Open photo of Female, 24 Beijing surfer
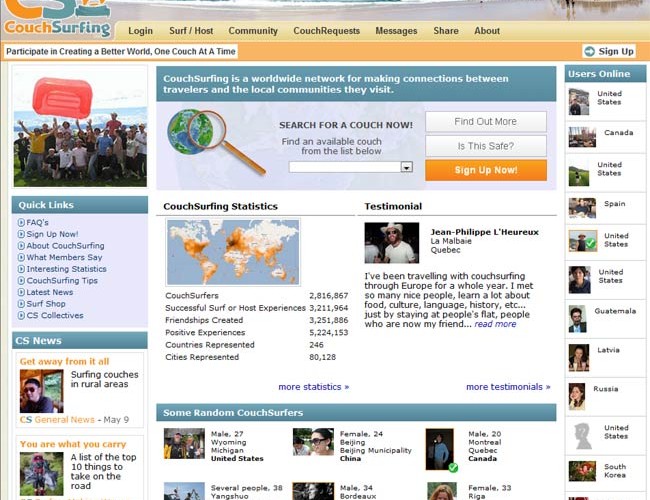The width and height of the screenshot is (650, 500). pyautogui.click(x=313, y=442)
